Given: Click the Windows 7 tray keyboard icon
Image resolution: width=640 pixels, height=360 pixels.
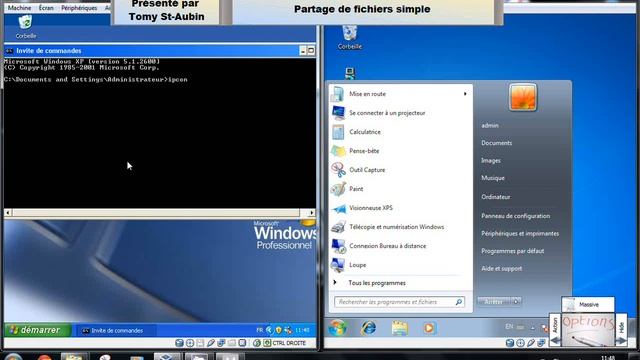Looking at the screenshot, I should click(x=520, y=327).
